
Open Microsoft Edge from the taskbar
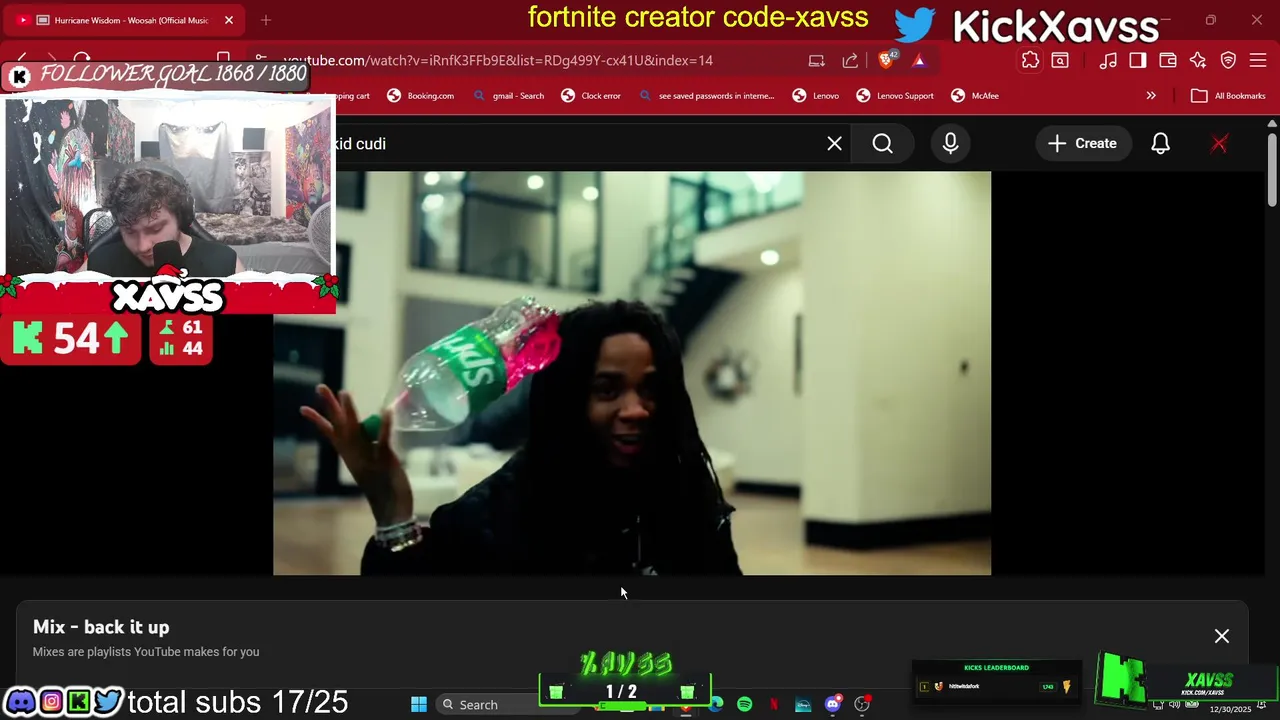pos(716,704)
